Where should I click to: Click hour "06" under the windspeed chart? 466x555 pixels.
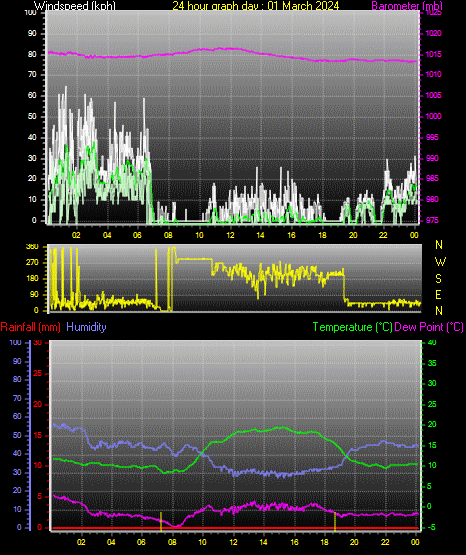pos(137,235)
